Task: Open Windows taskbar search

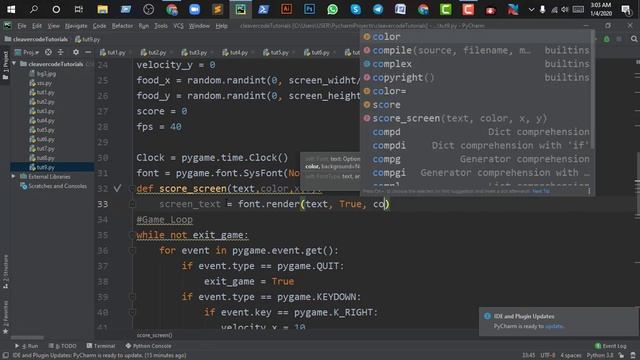Action: pyautogui.click(x=33, y=9)
